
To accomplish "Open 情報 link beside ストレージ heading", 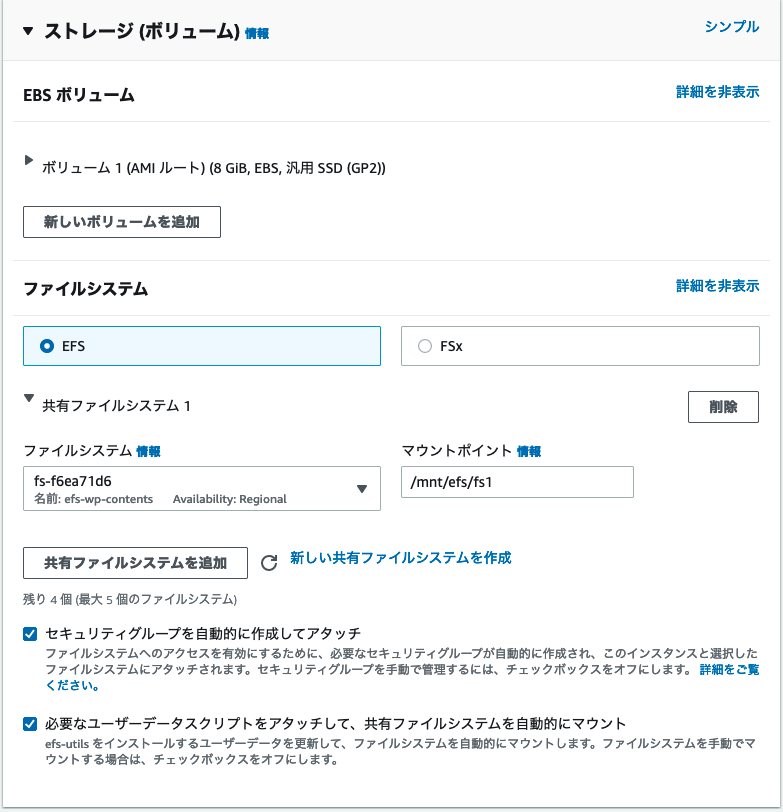I will point(257,34).
